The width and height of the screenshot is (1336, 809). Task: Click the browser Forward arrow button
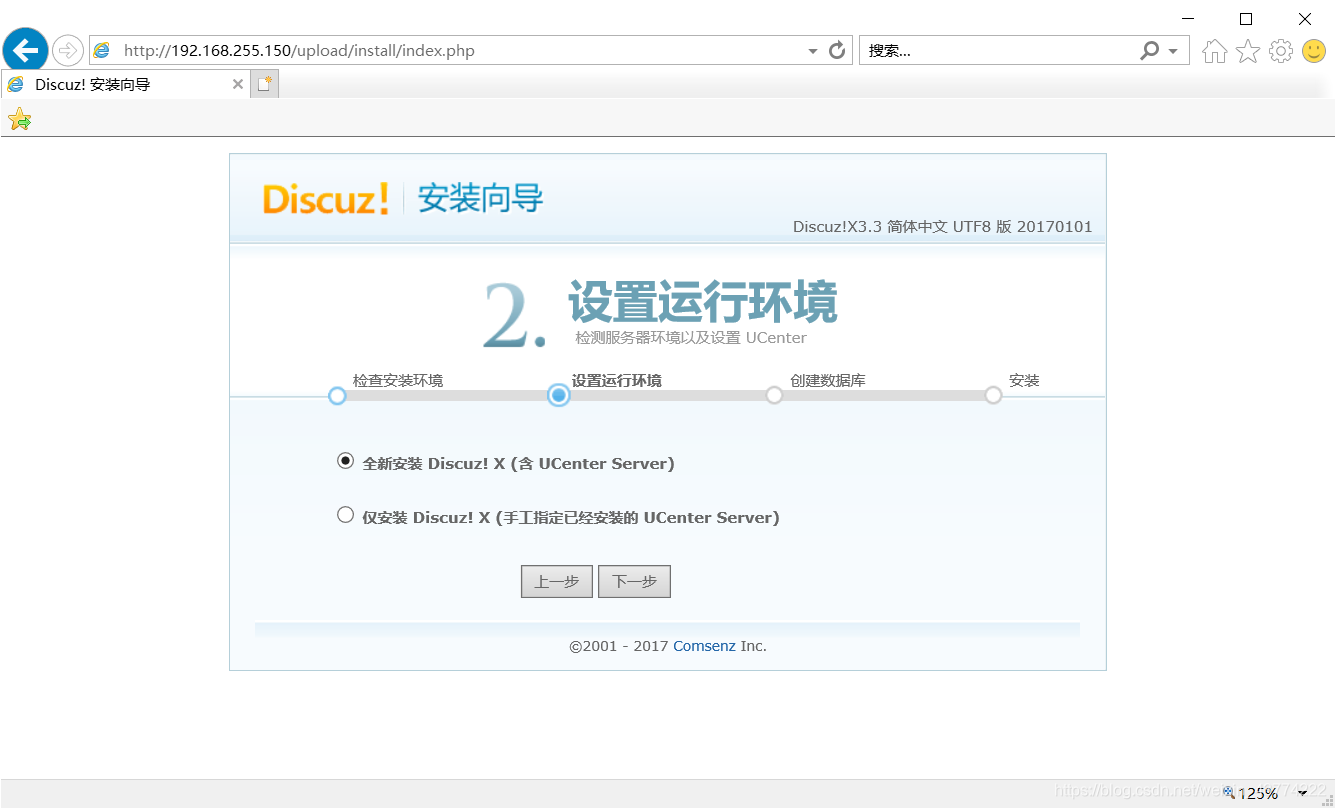(x=68, y=50)
